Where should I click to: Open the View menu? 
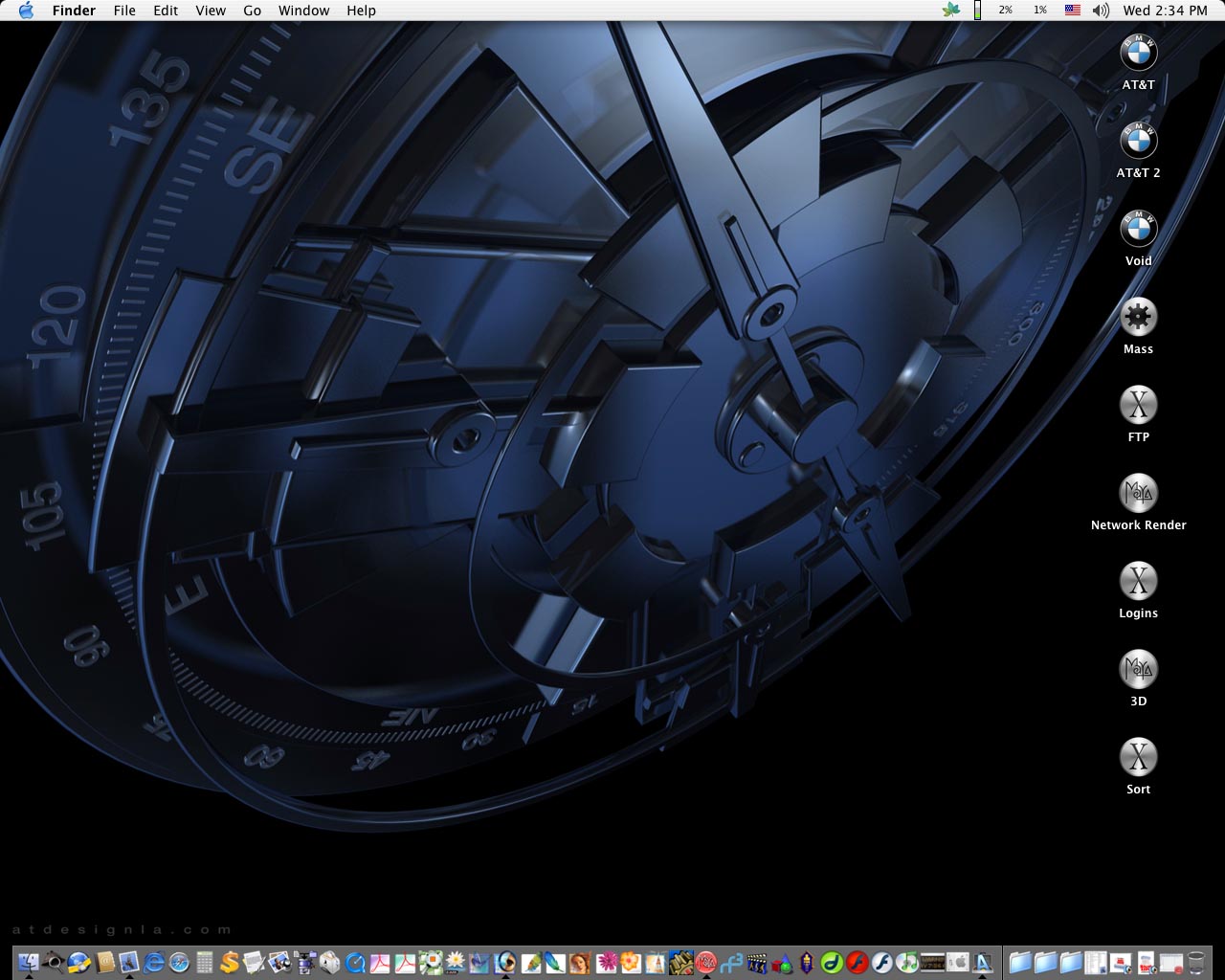[211, 11]
